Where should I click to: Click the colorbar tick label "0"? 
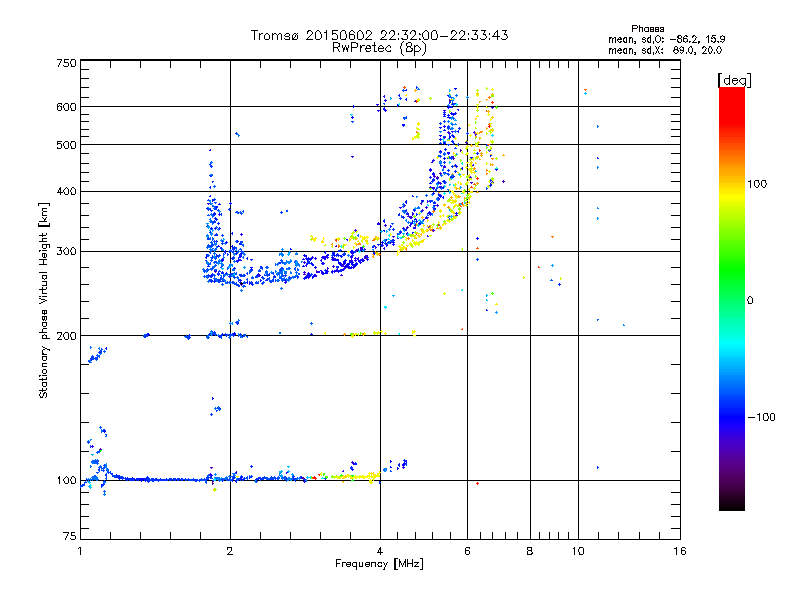coord(750,301)
